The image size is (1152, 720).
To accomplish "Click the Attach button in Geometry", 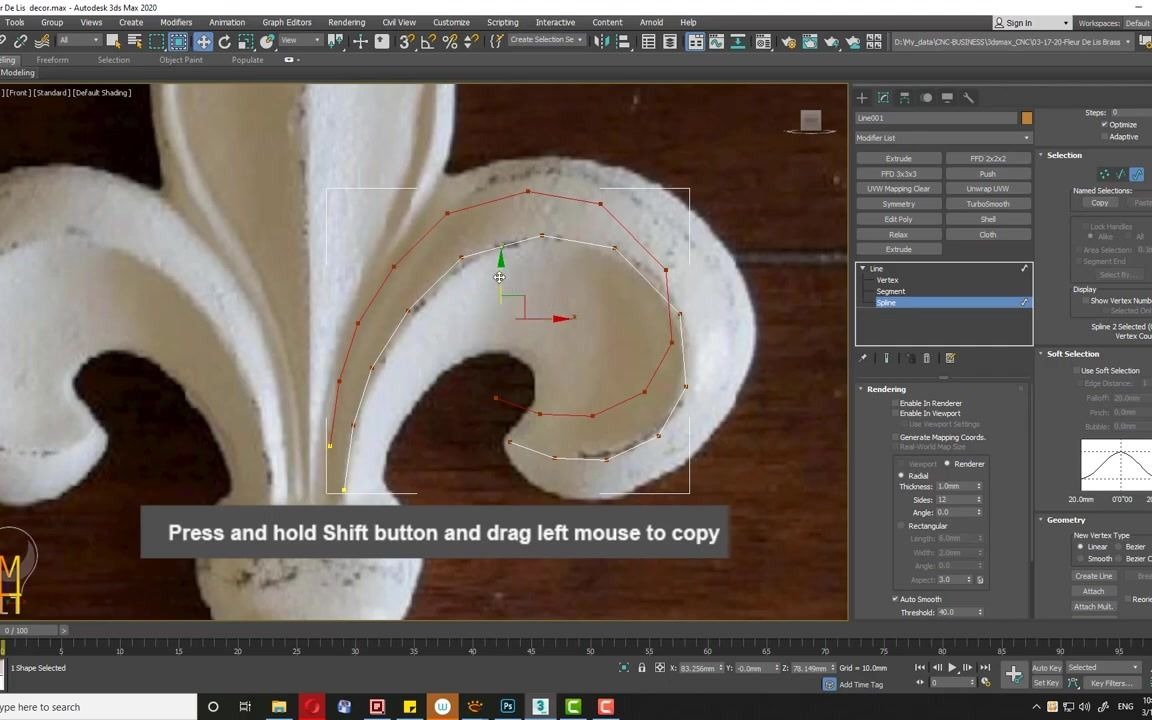I will coord(1093,591).
